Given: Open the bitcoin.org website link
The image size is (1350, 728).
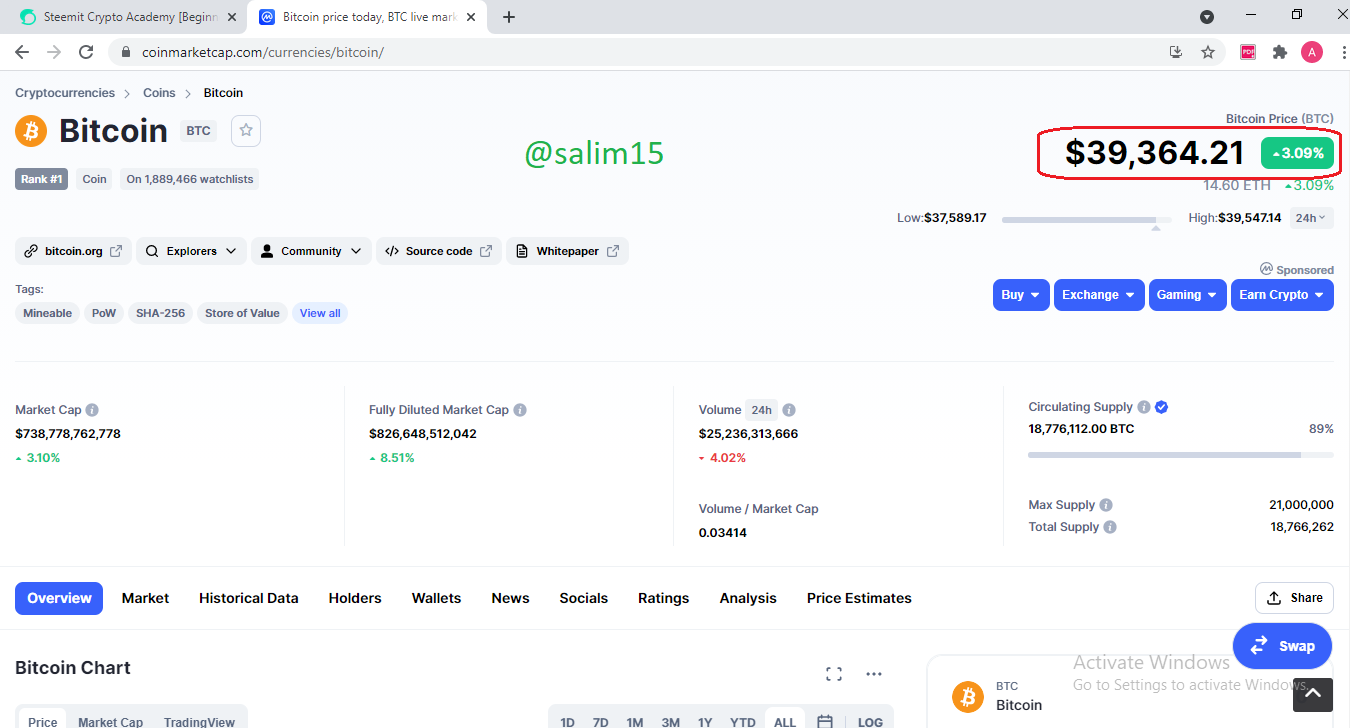Looking at the screenshot, I should (73, 251).
